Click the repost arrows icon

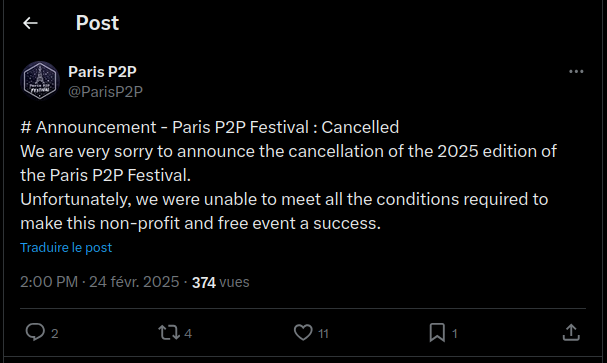pos(169,332)
